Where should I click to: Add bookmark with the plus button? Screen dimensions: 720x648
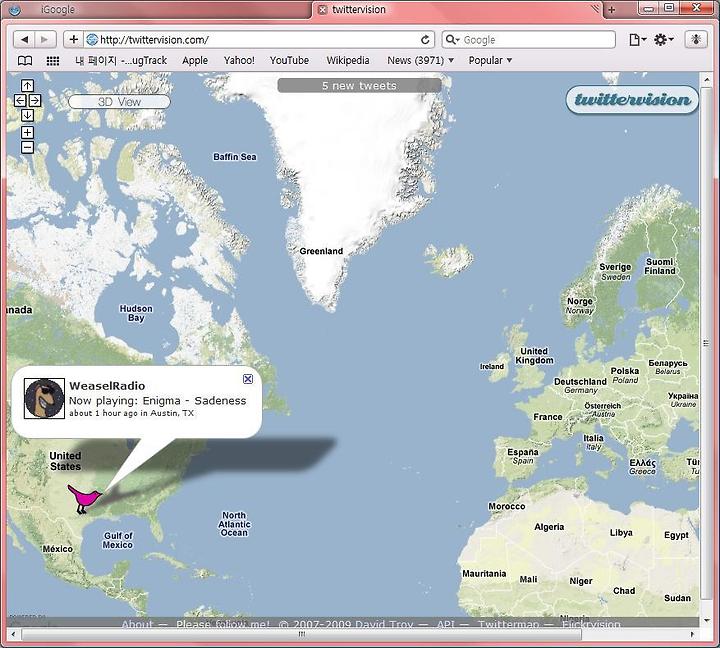(x=73, y=39)
